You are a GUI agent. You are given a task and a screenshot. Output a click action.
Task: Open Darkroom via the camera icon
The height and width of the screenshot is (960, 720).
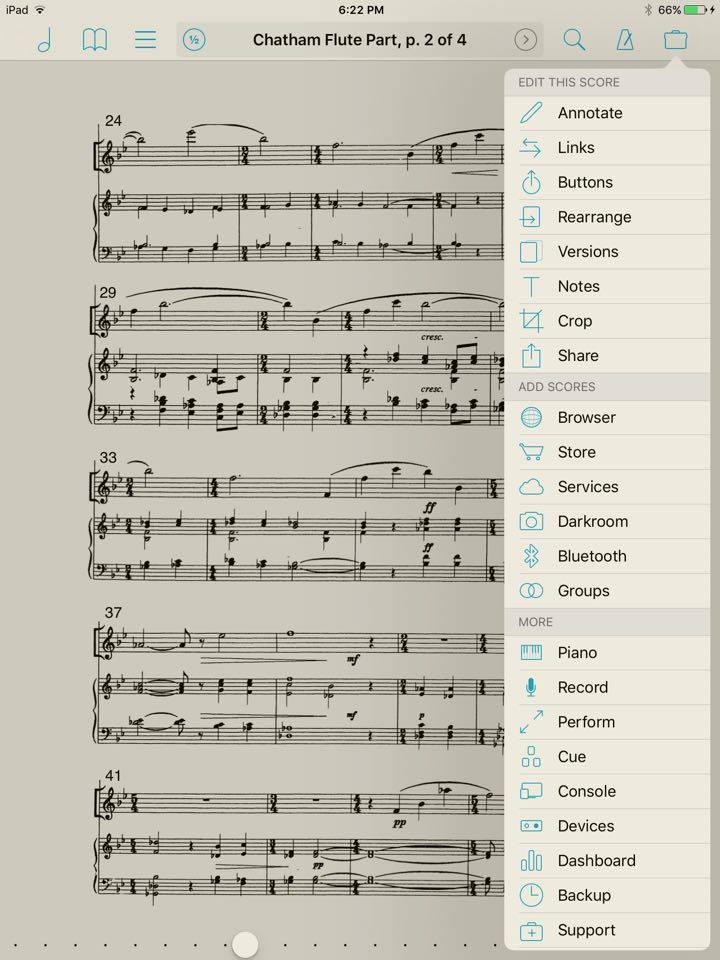(530, 521)
